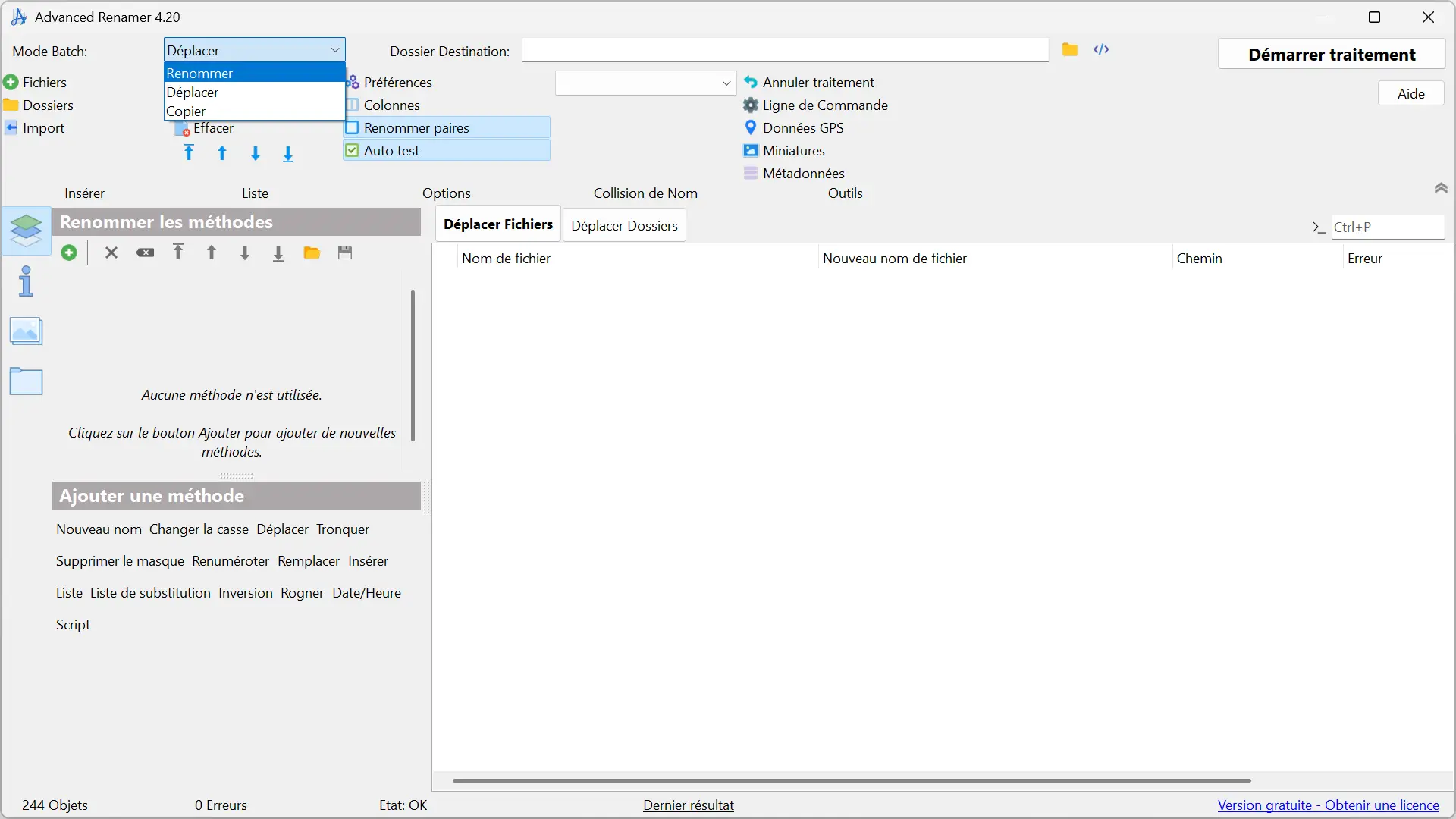
Task: Click the code tags icon beside destination
Action: click(1101, 50)
